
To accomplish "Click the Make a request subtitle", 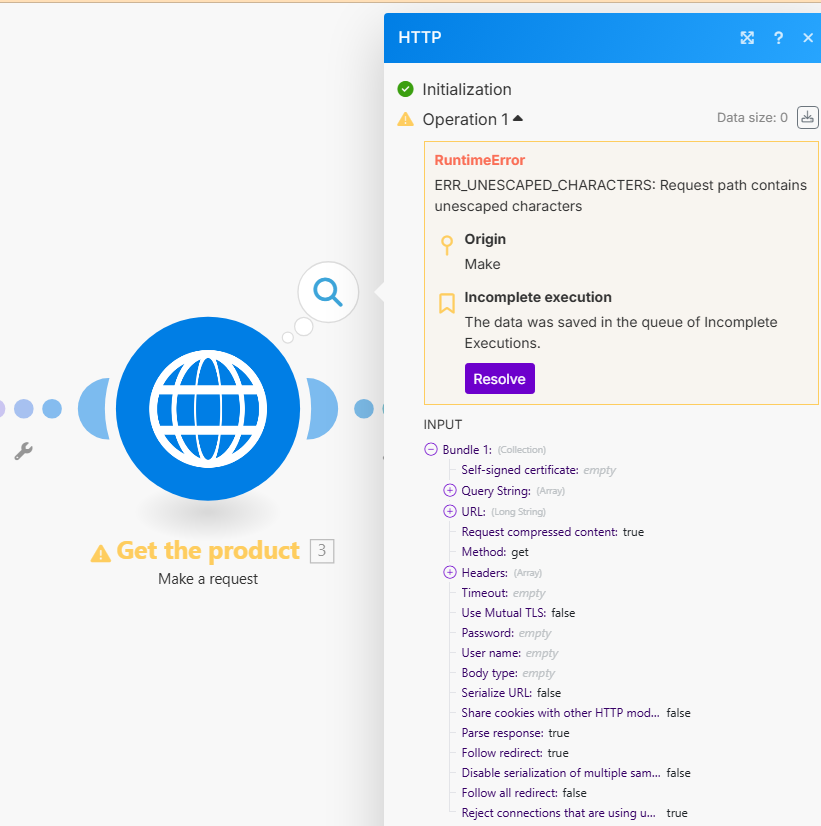I will click(208, 579).
